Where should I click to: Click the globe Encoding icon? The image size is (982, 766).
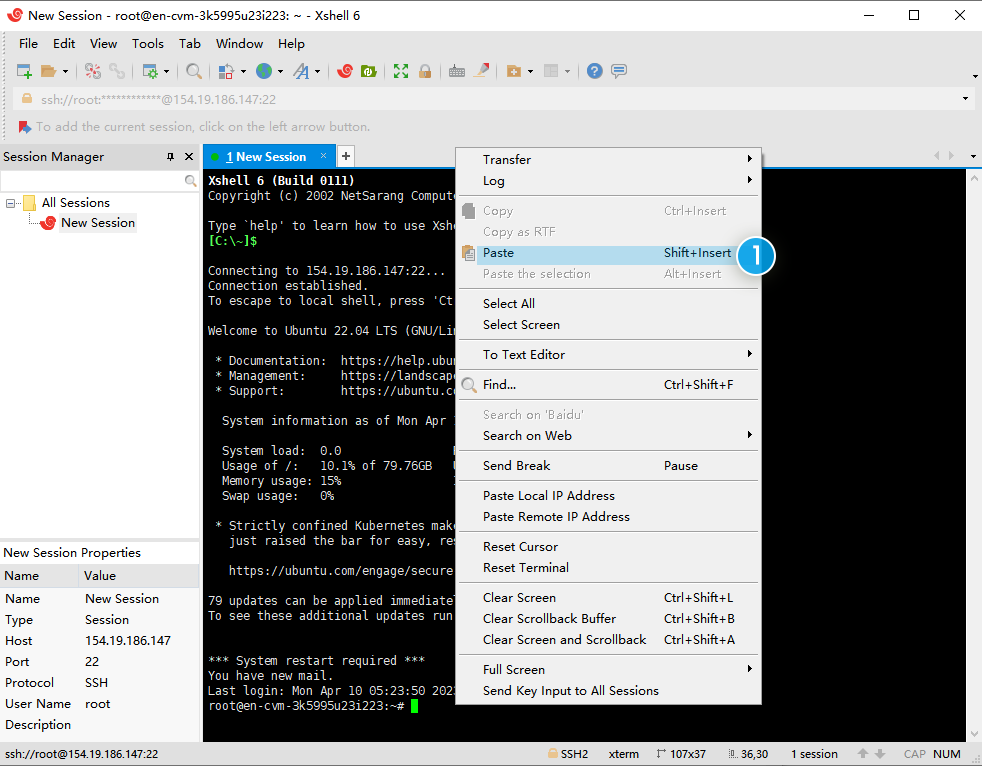[264, 71]
